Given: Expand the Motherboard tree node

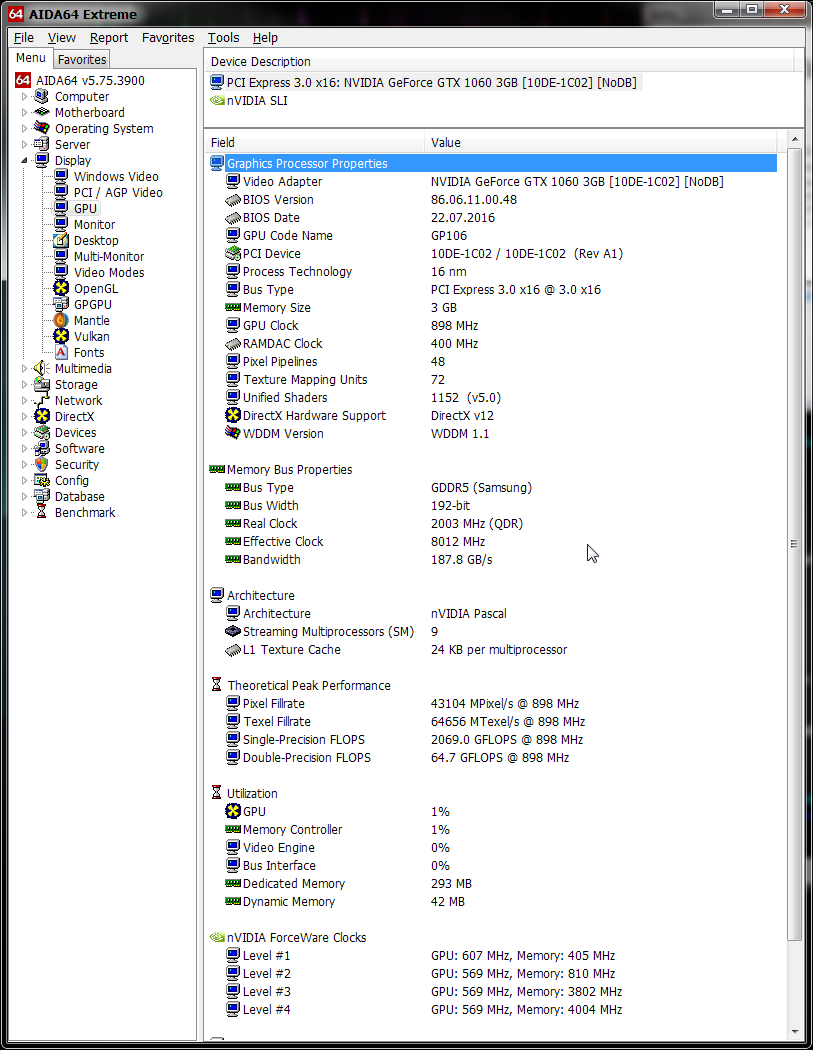Looking at the screenshot, I should tap(25, 112).
